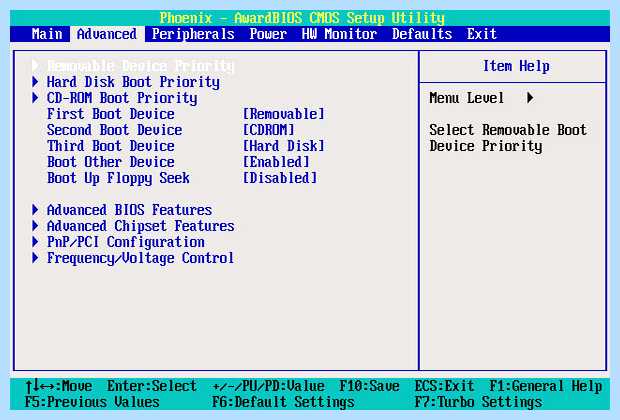Click arrow beside Frequency/Voltage Control
This screenshot has height=420, width=620.
coord(36,257)
